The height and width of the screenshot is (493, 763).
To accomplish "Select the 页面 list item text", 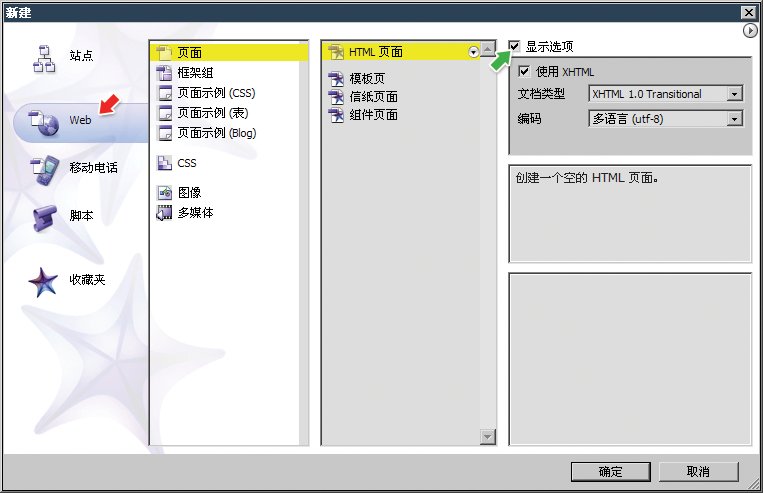I will point(189,53).
